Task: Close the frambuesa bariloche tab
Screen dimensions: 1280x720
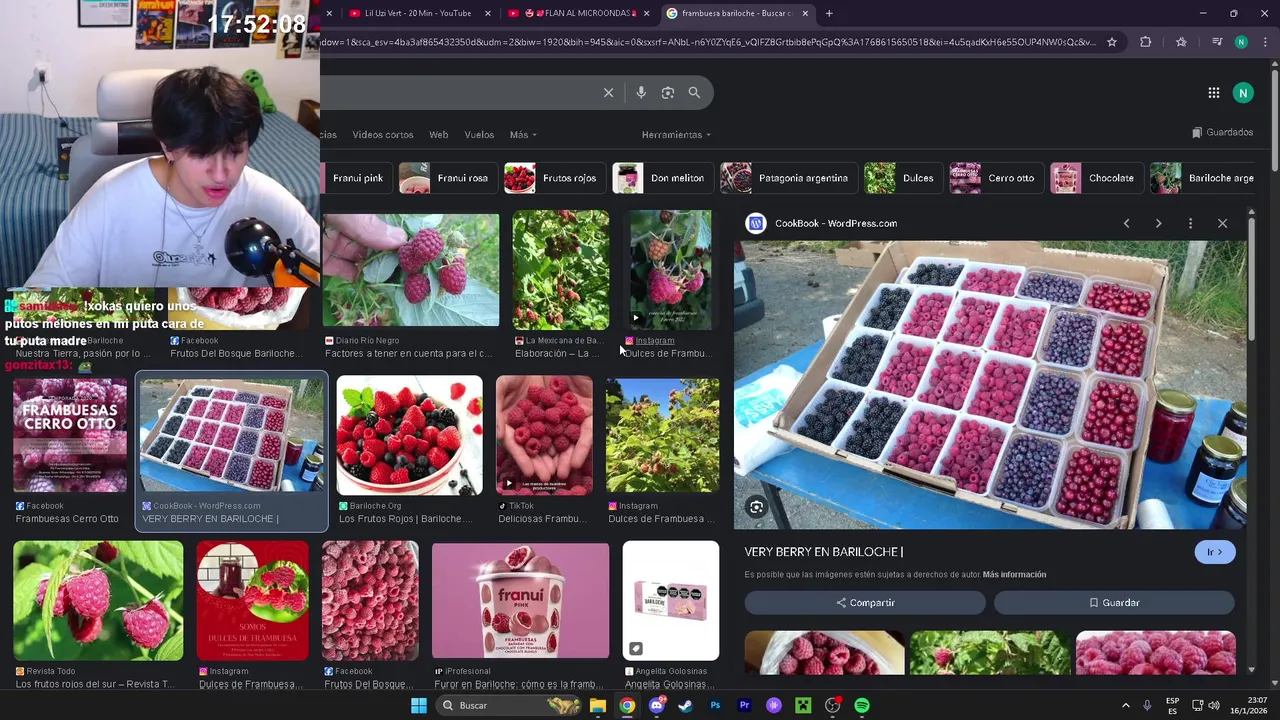Action: [x=805, y=13]
